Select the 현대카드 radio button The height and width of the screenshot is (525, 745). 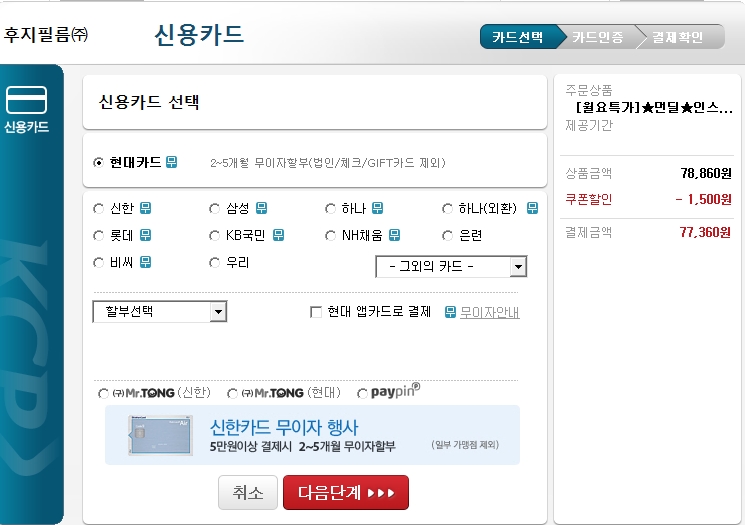[x=98, y=162]
